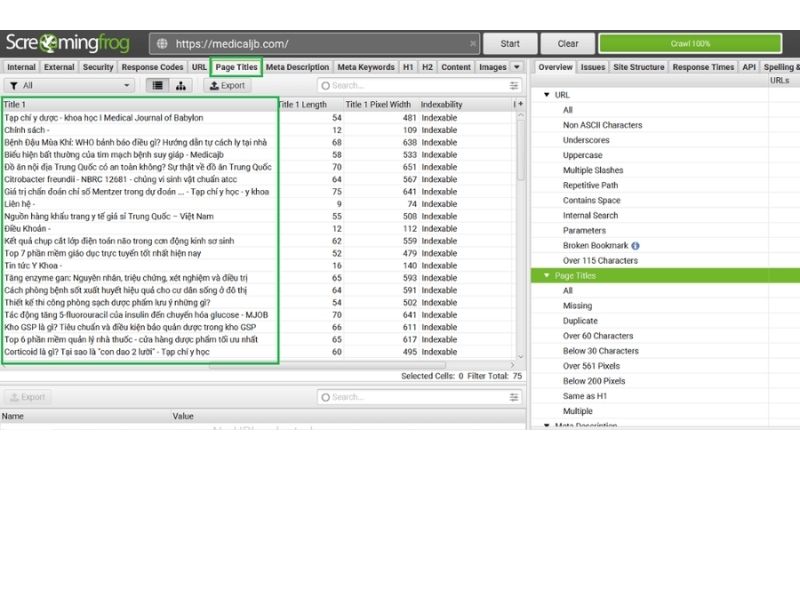The width and height of the screenshot is (800, 600).
Task: Select row 'Tin tức Y Khoa -'
Action: tap(259, 266)
